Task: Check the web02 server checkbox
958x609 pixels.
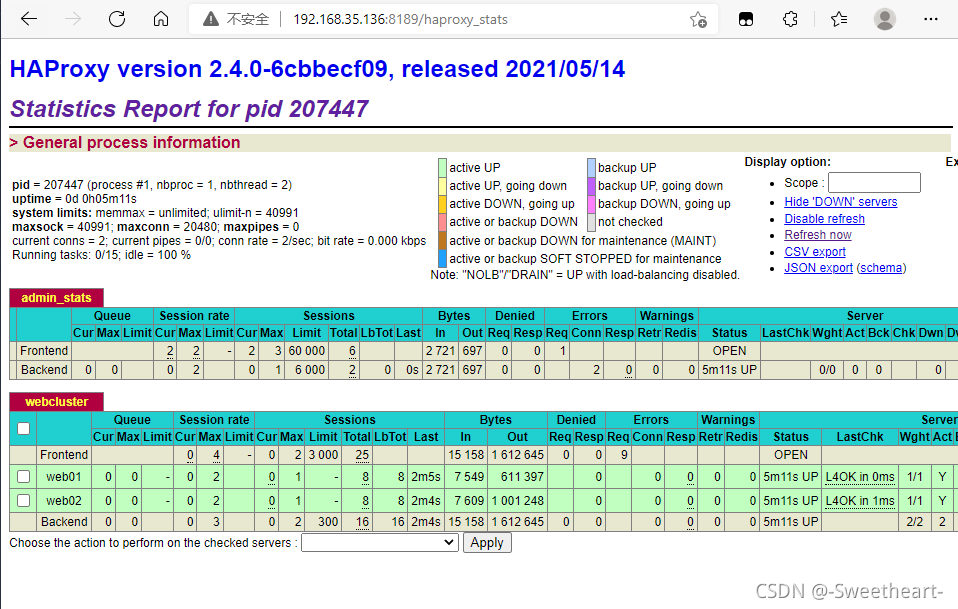Action: (23, 500)
